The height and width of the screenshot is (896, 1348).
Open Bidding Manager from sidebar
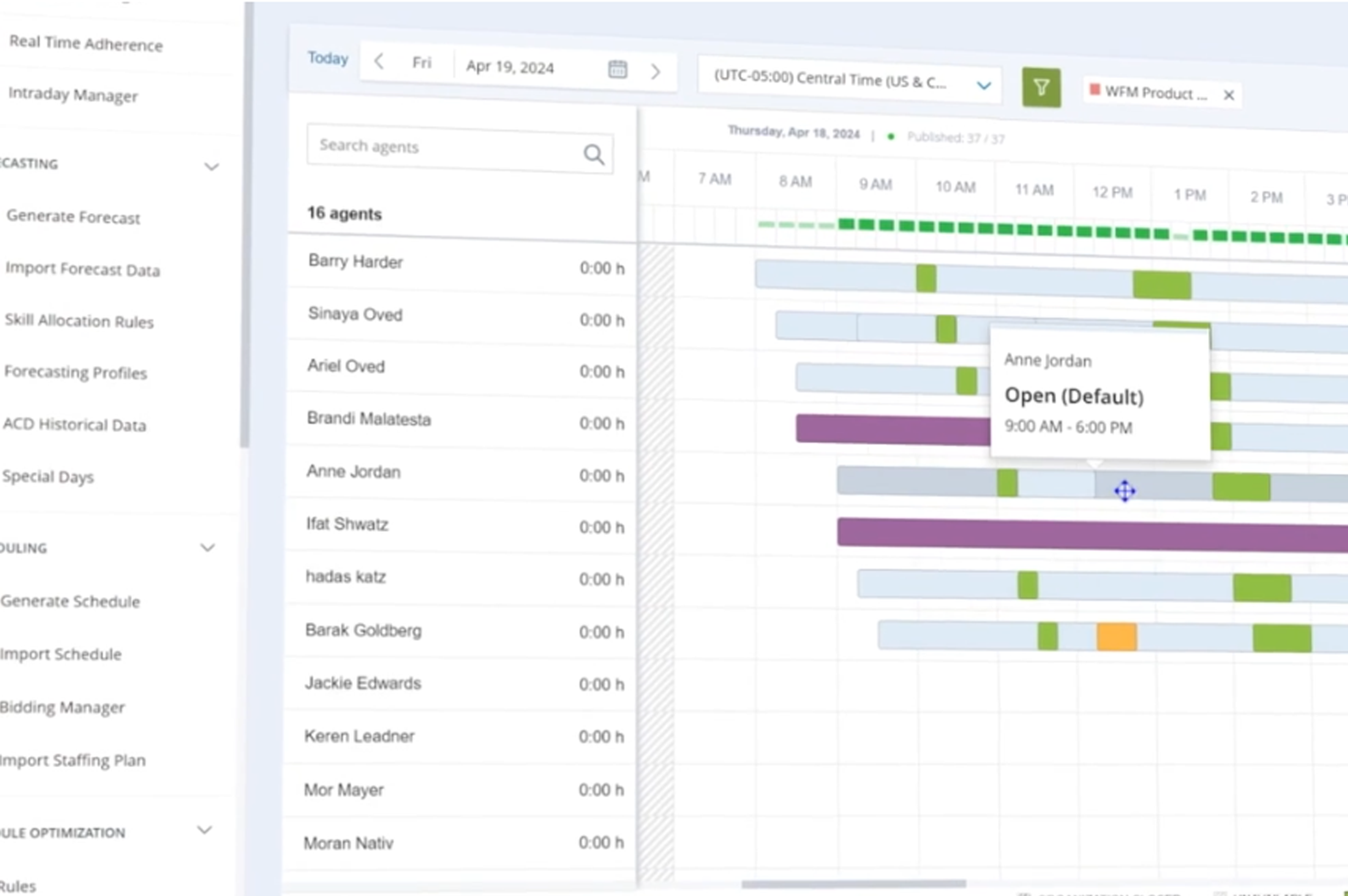click(62, 708)
